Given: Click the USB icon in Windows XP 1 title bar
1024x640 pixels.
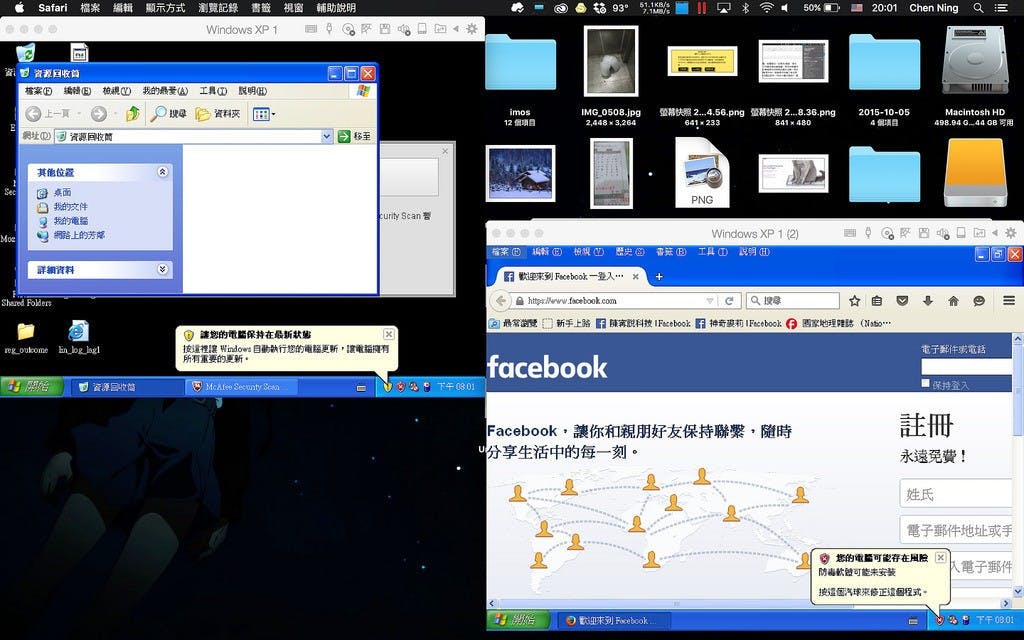Looking at the screenshot, I should 329,29.
